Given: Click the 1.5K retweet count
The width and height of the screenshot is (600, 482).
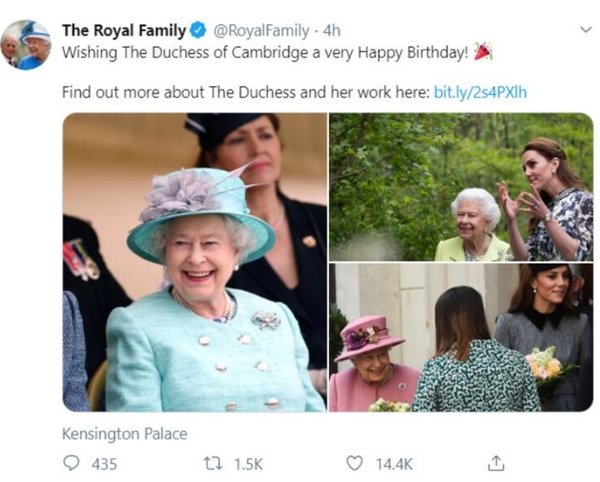Looking at the screenshot, I should (248, 464).
